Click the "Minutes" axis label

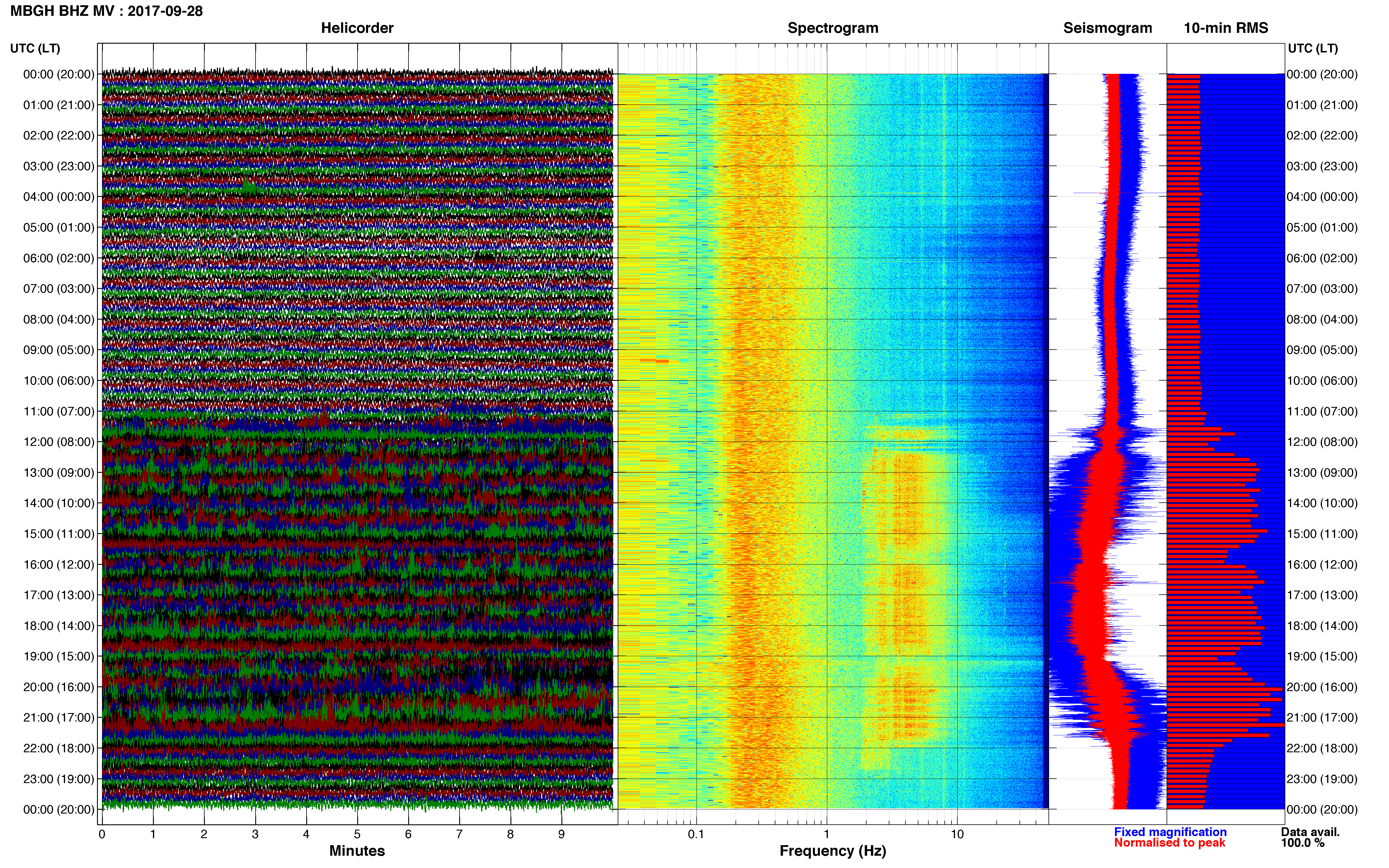coord(357,851)
